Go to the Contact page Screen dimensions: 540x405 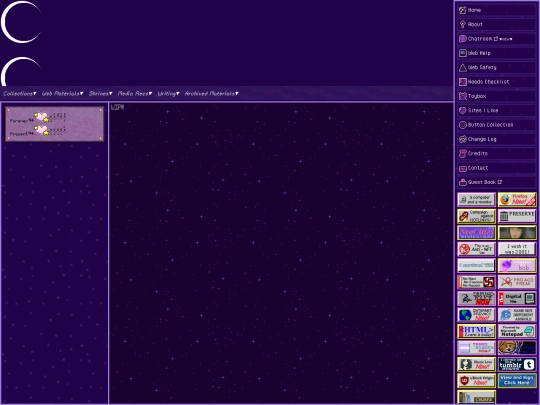tap(496, 168)
